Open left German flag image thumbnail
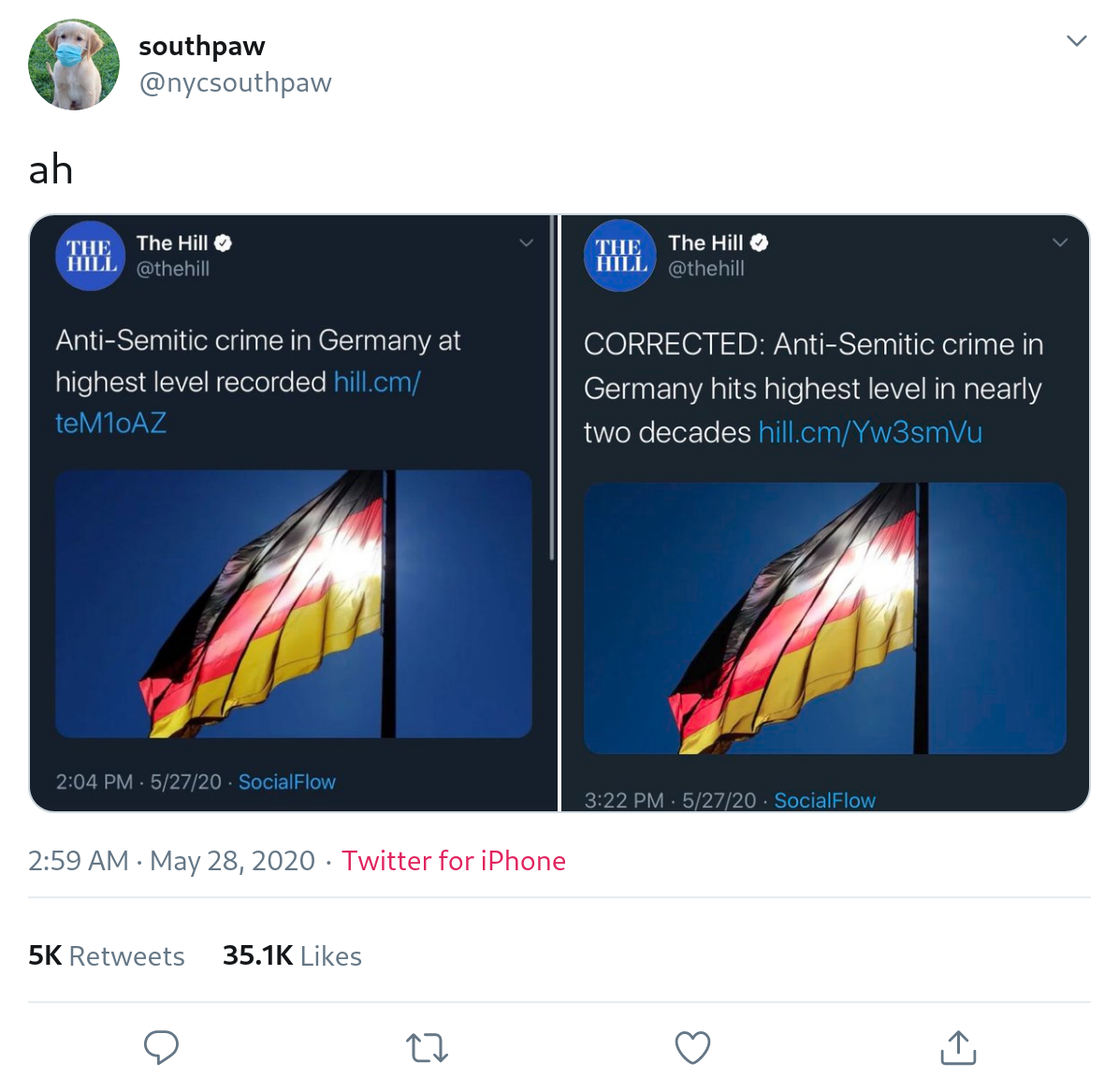 pyautogui.click(x=293, y=604)
